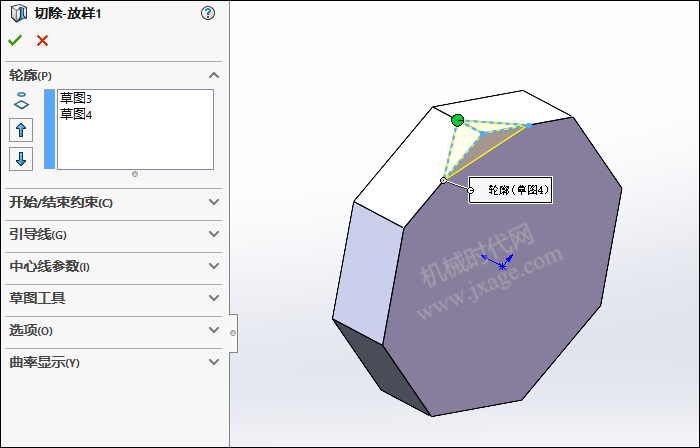Expand the 中心线参数(I) section

point(214,266)
